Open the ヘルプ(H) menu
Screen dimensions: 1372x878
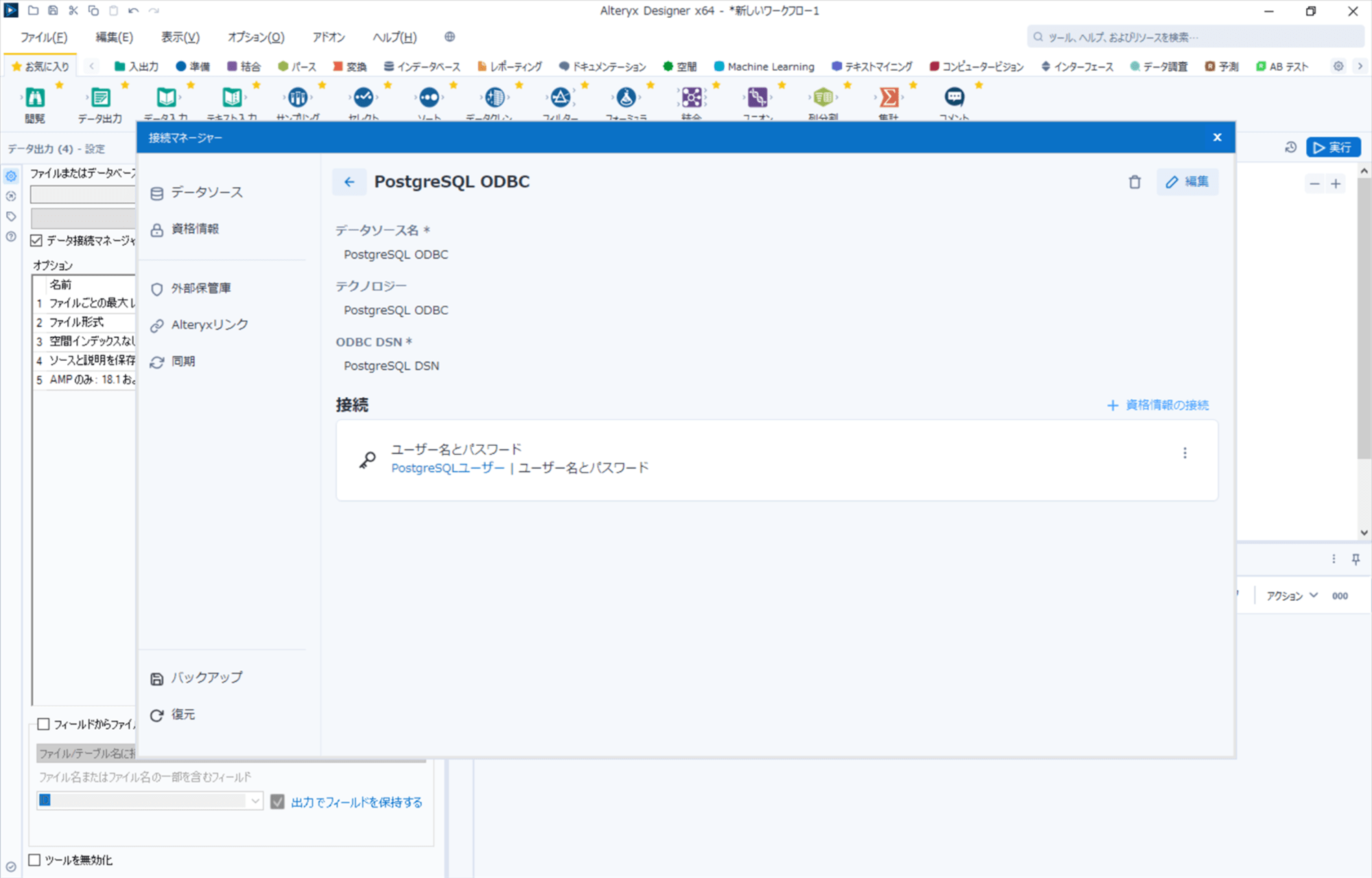[x=394, y=37]
